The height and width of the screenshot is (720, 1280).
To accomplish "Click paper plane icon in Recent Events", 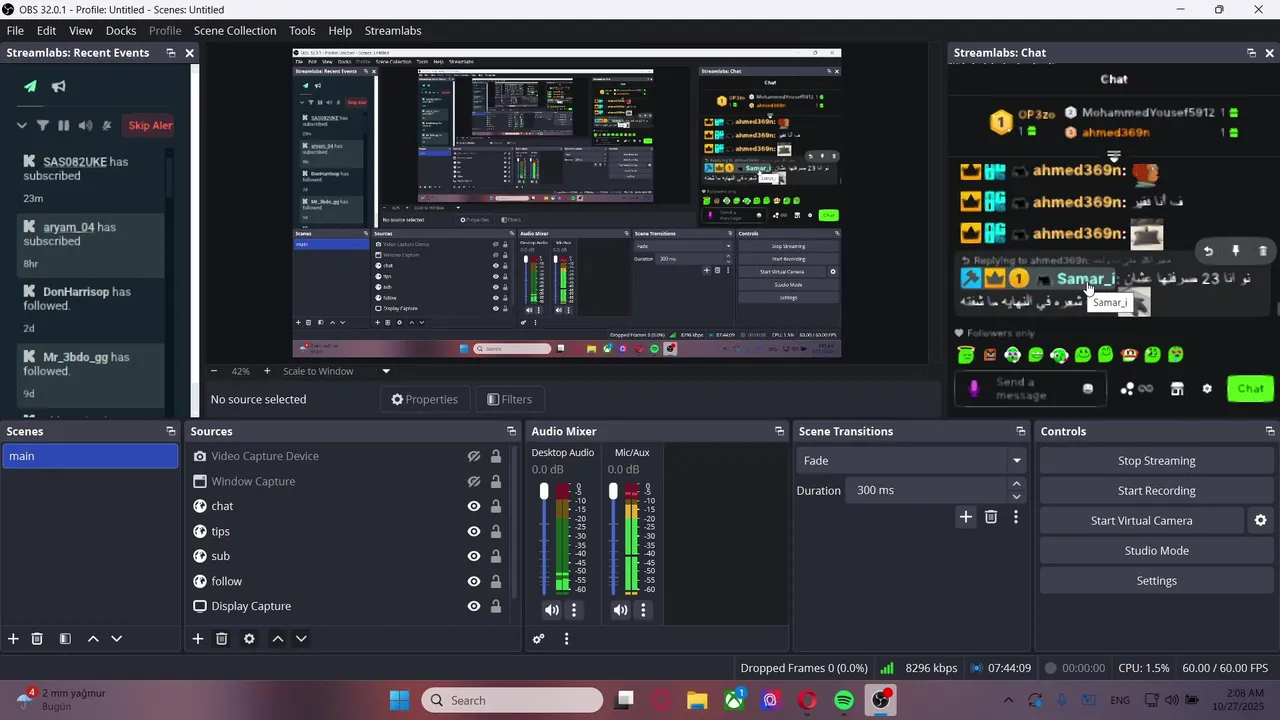I will (x=30, y=86).
